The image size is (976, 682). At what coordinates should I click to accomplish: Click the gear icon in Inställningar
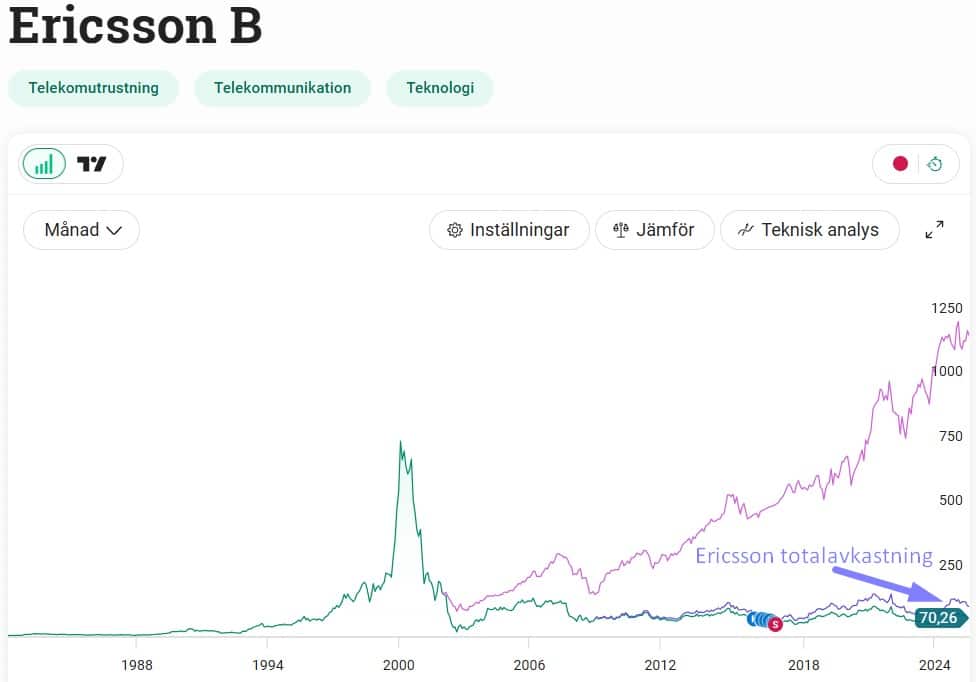coord(455,230)
